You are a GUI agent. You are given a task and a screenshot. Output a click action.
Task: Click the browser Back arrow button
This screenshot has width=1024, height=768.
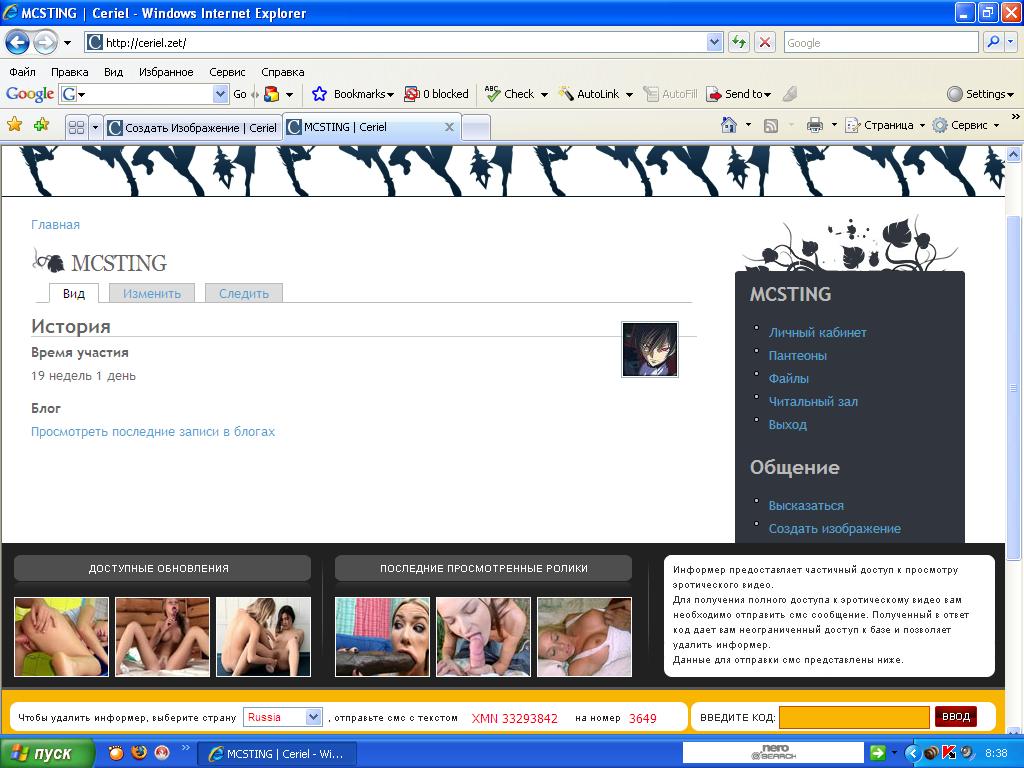(17, 43)
